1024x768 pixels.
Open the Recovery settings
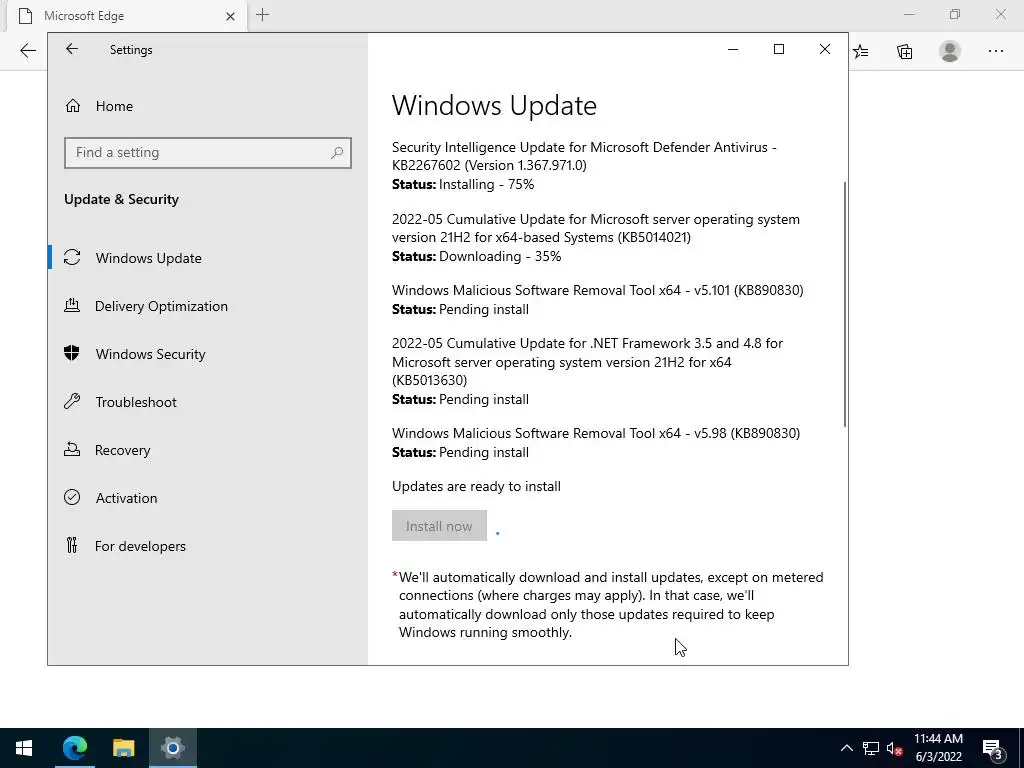pyautogui.click(x=208, y=450)
